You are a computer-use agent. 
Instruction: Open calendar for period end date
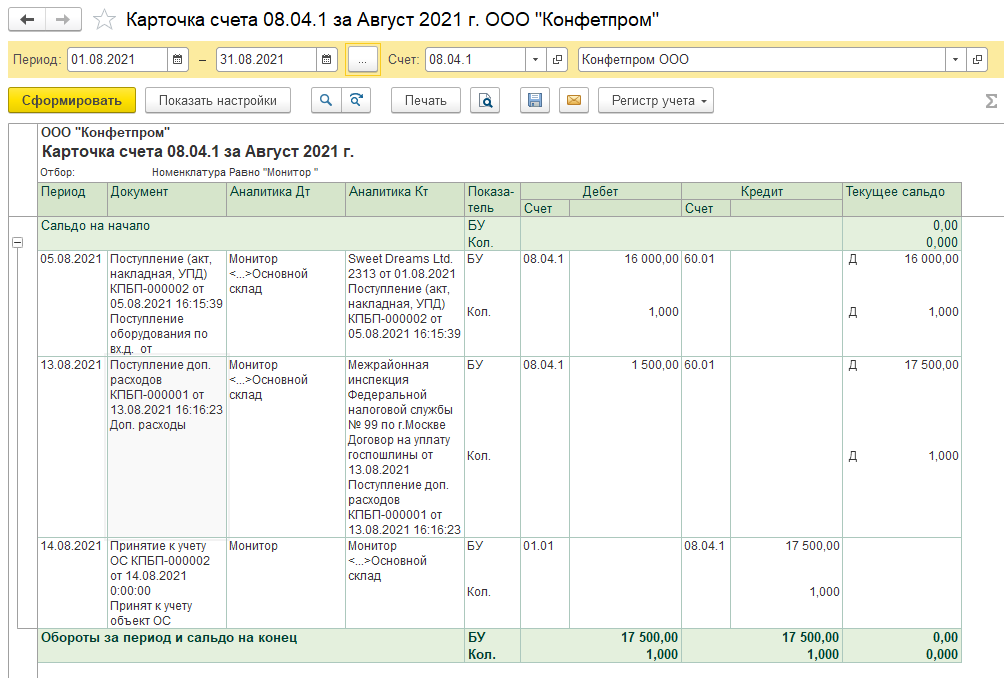327,60
